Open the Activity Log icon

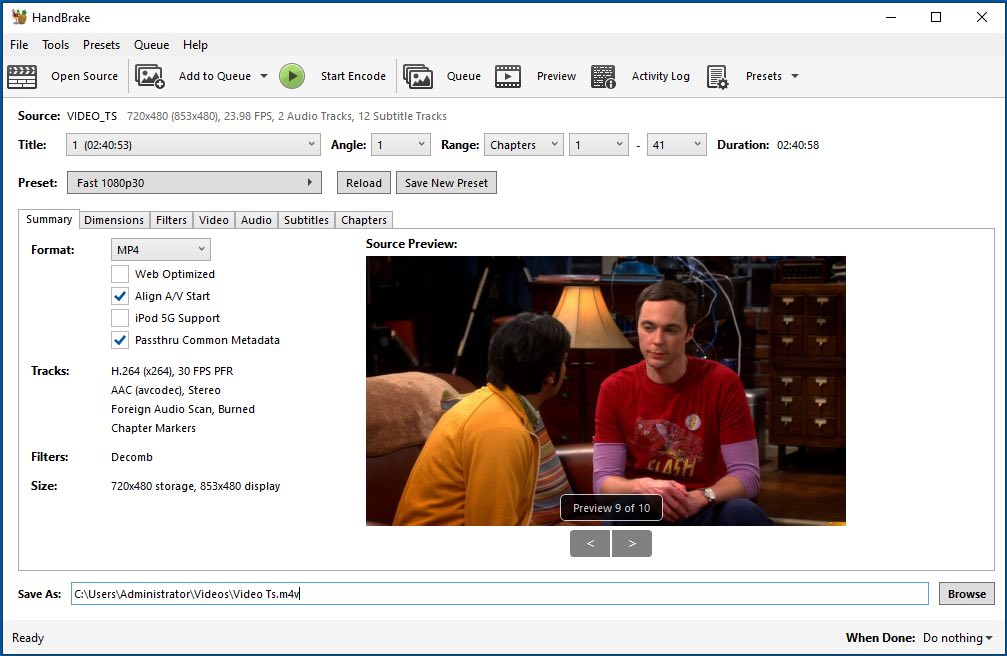603,76
